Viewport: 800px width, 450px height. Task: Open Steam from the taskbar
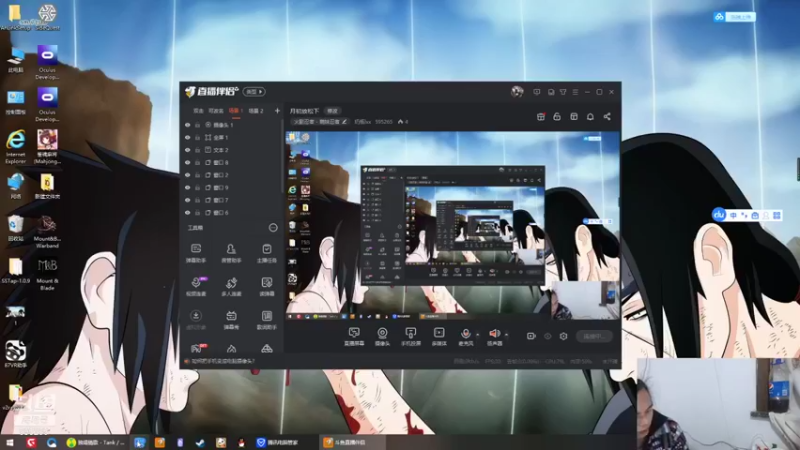(200, 442)
